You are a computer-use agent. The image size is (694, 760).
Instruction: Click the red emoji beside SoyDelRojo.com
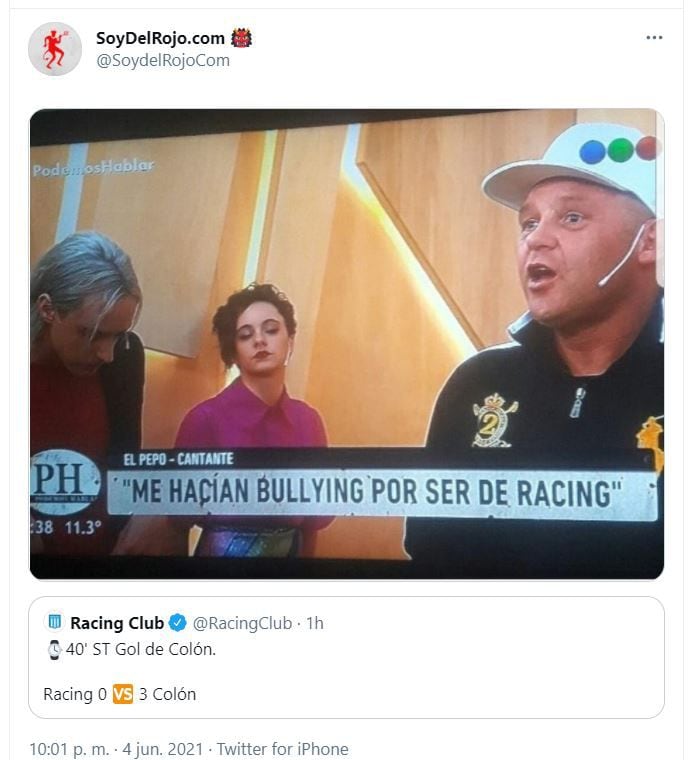(241, 38)
